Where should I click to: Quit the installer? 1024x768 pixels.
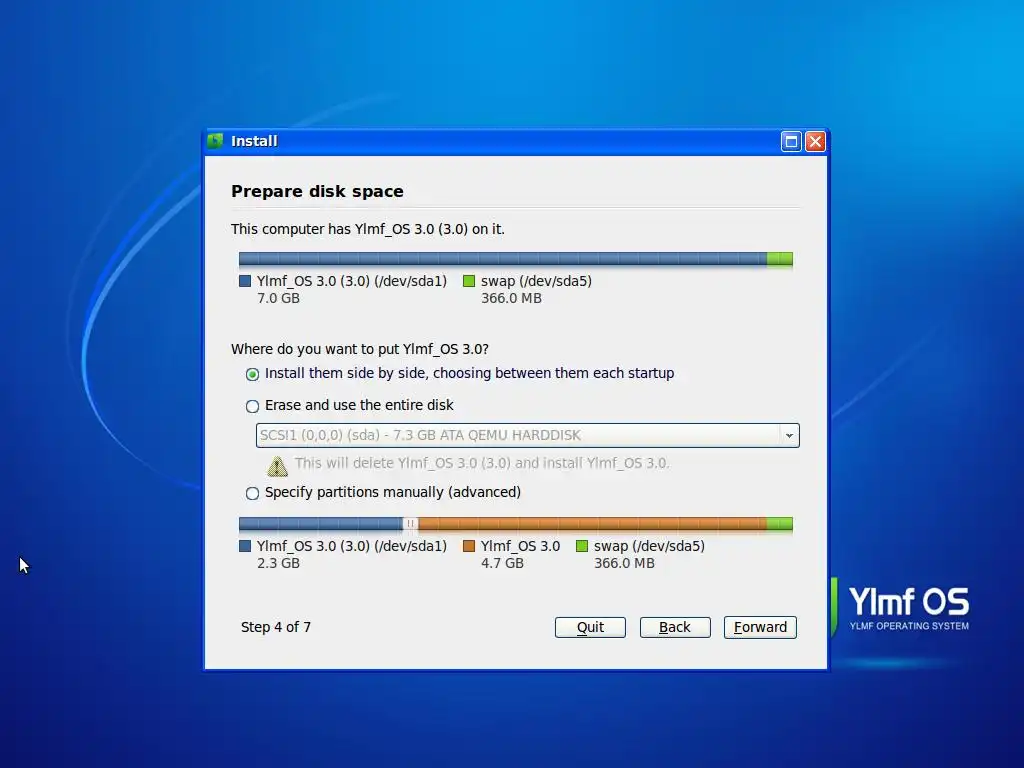pyautogui.click(x=590, y=627)
